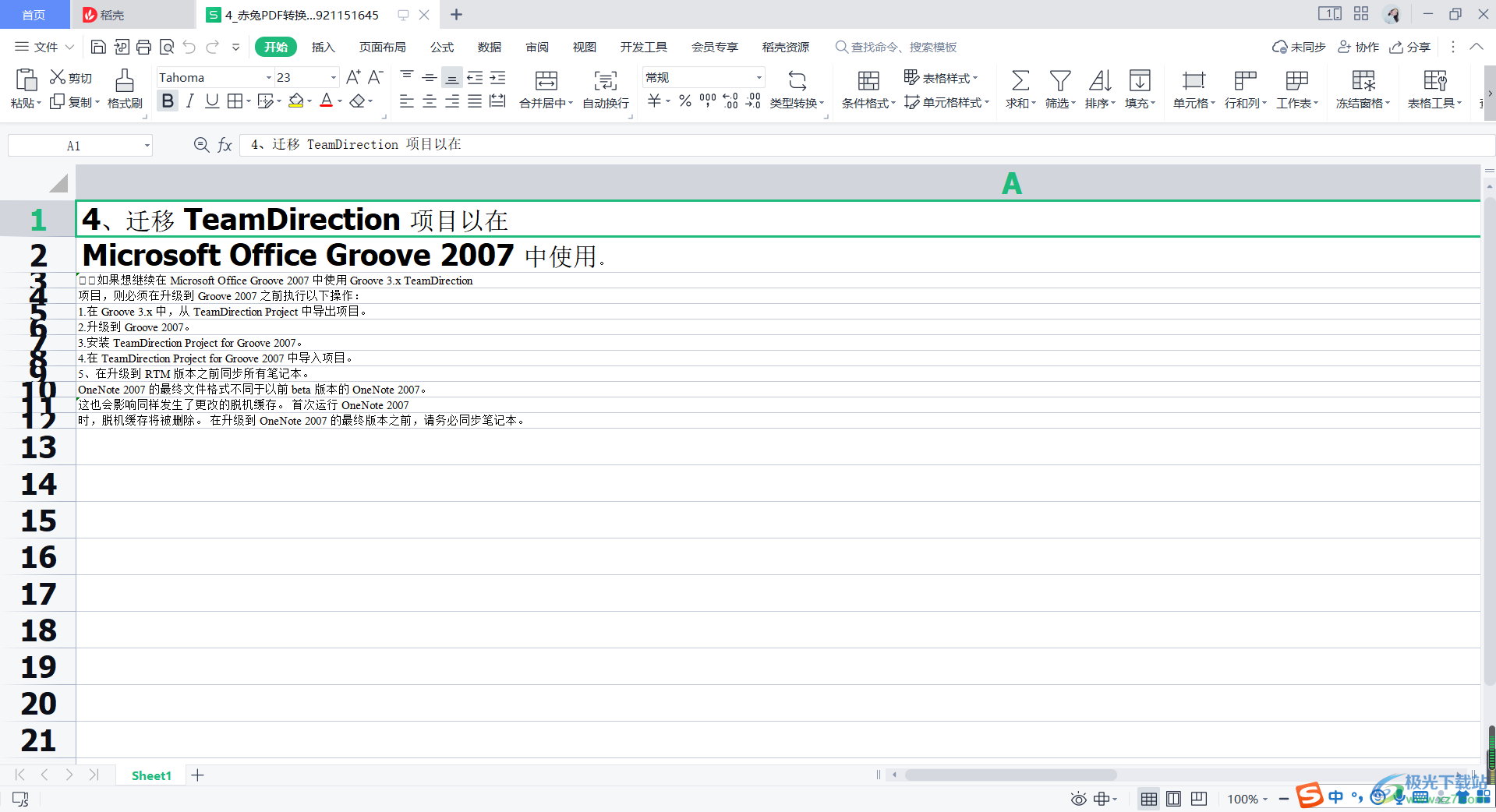The image size is (1496, 812).
Task: Switch to 公式 ribbon tab
Action: pos(442,47)
